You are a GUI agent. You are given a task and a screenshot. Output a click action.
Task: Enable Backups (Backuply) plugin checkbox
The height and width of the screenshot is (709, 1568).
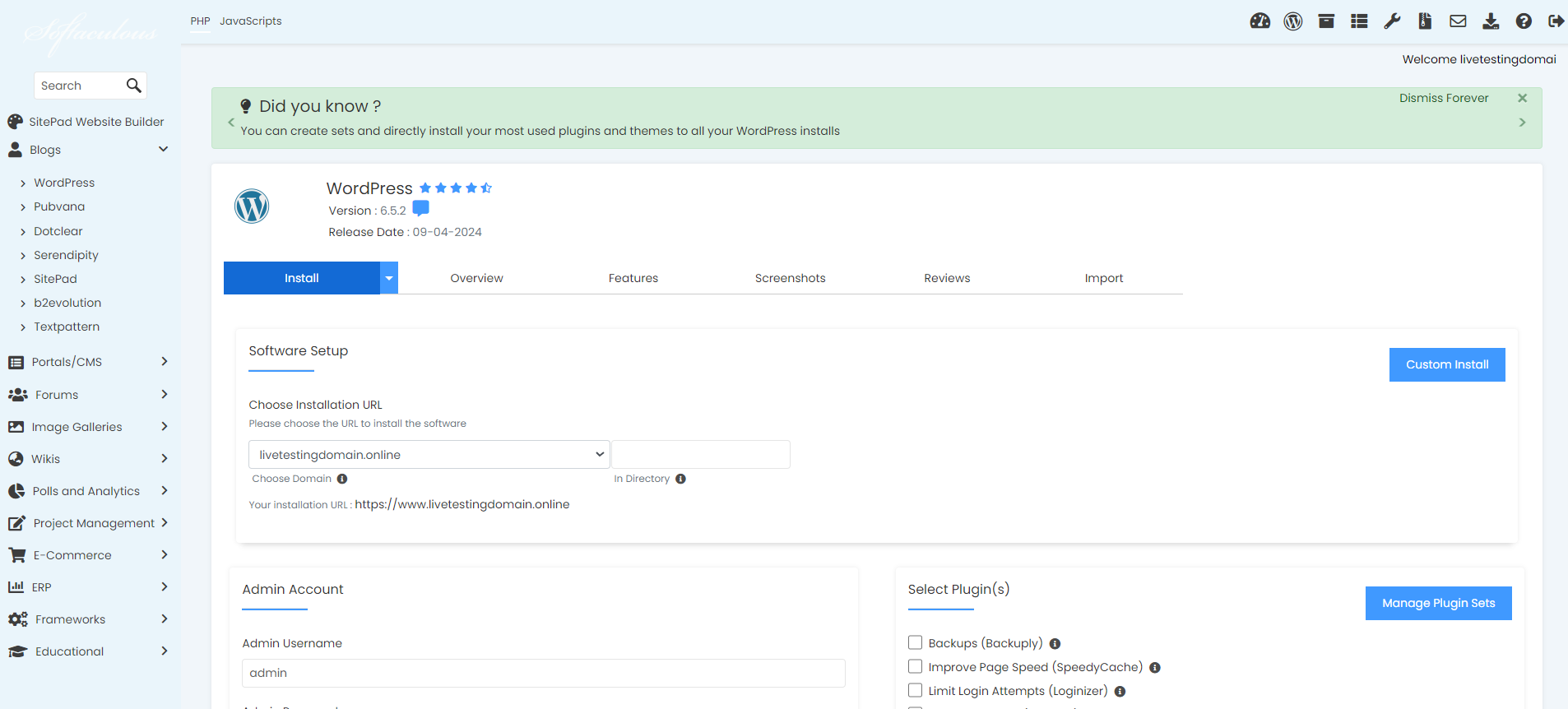click(915, 642)
